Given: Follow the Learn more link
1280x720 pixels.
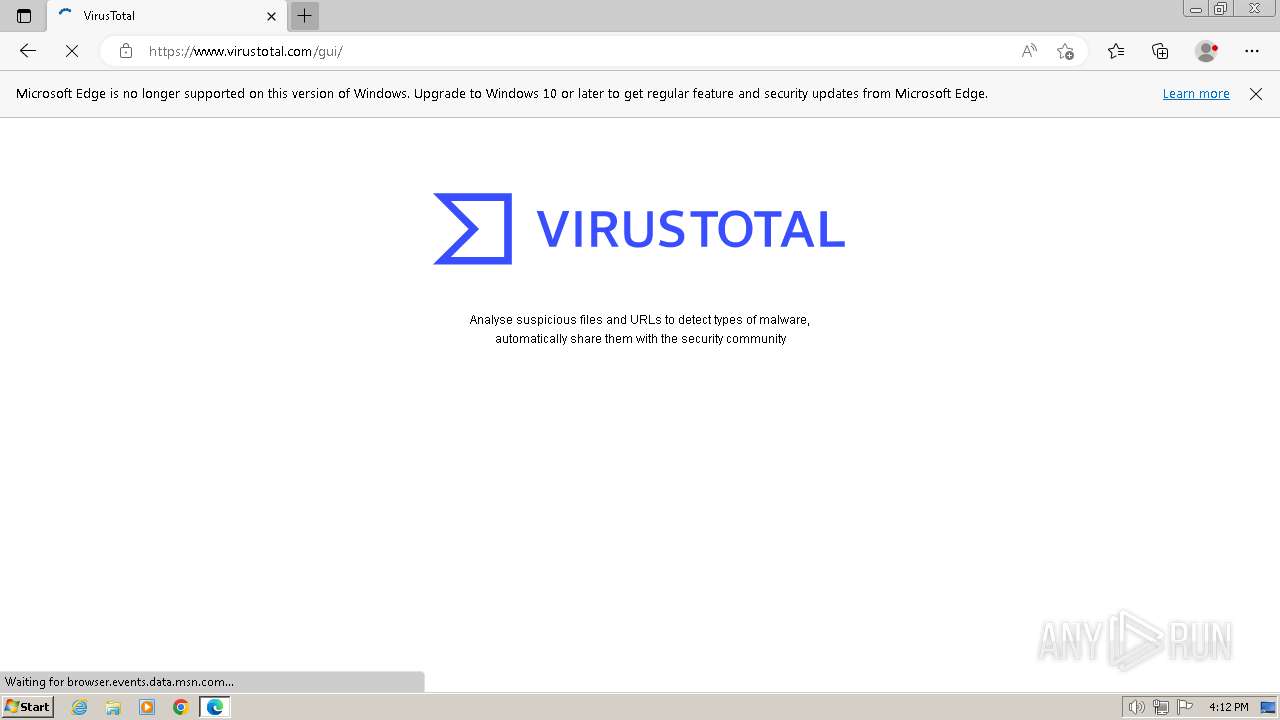Looking at the screenshot, I should tap(1196, 94).
